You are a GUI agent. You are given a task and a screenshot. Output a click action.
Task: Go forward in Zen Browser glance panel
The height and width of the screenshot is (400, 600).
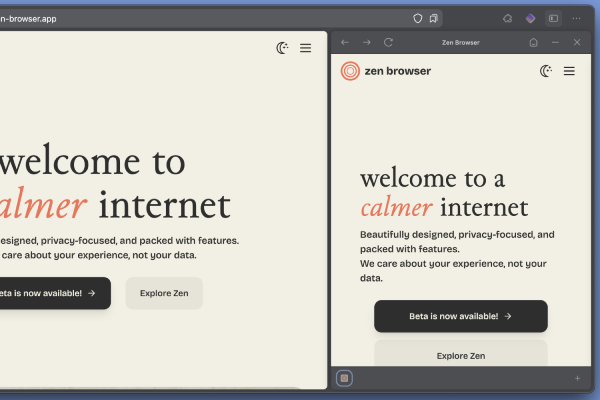coord(367,42)
